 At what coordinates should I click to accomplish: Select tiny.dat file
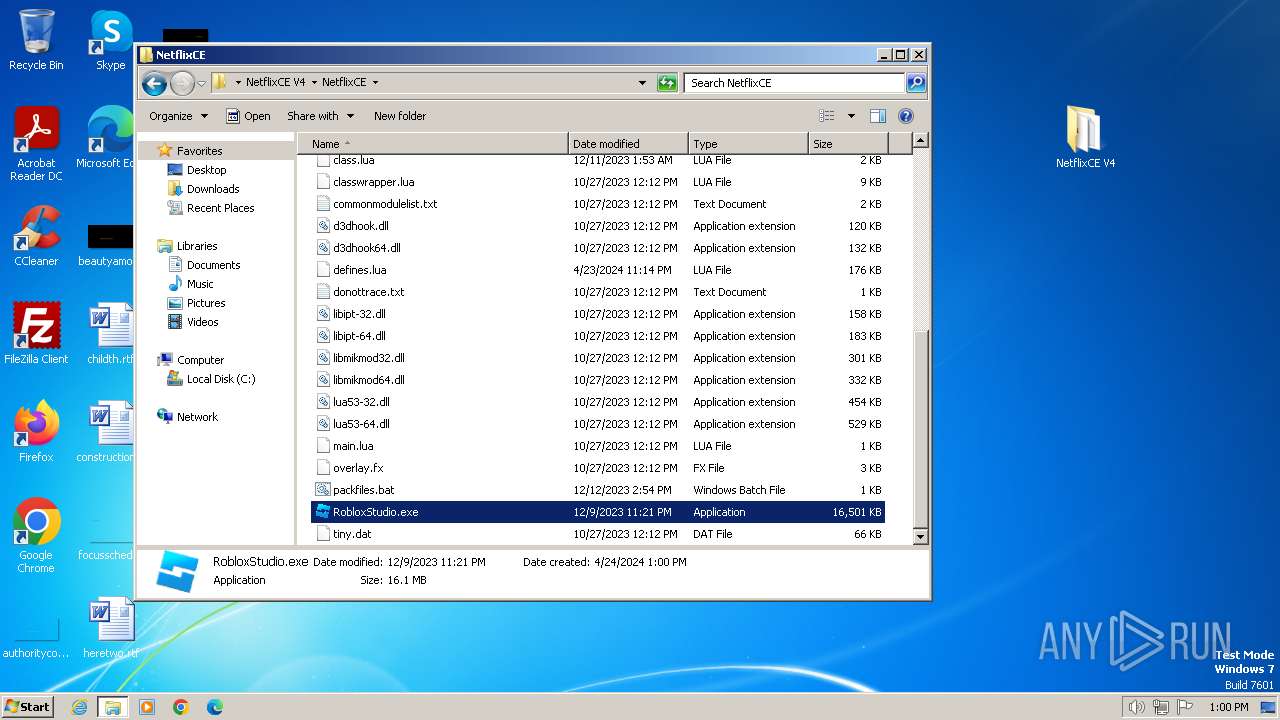coord(352,534)
